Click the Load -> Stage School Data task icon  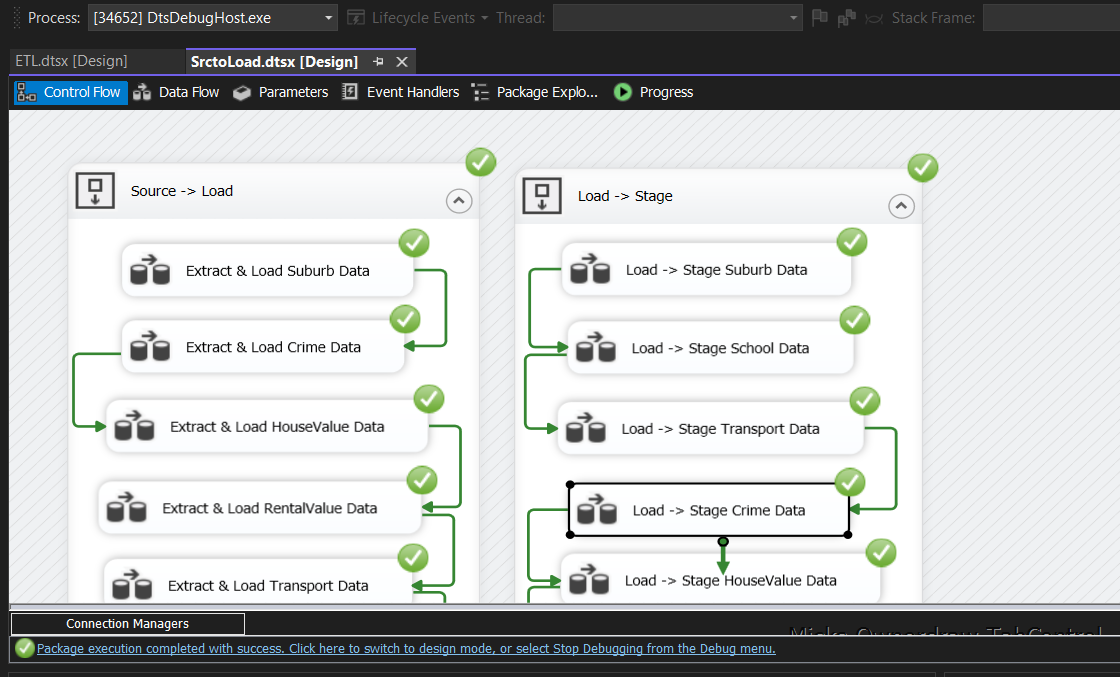pos(595,348)
